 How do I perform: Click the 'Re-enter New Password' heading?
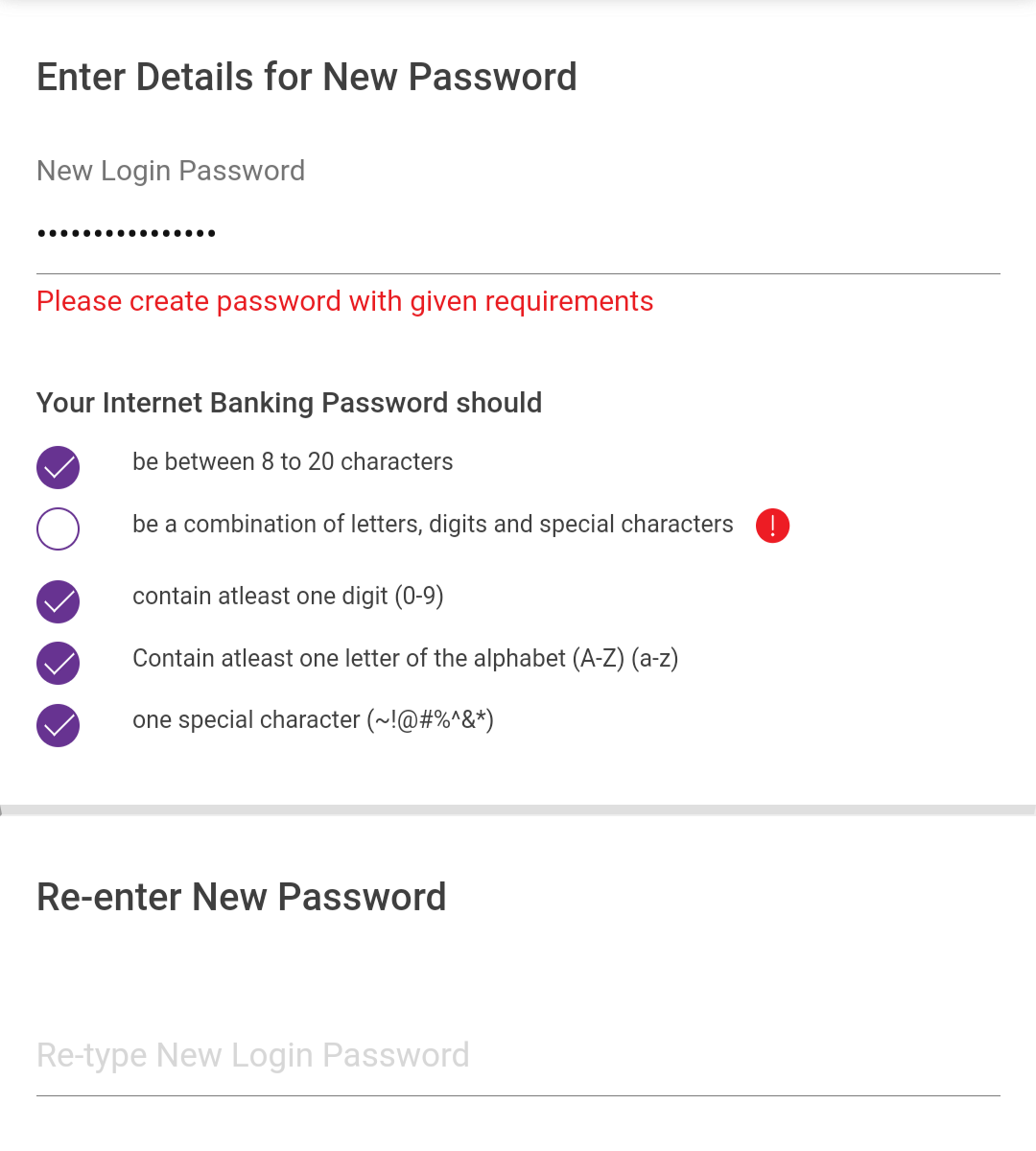[x=242, y=898]
